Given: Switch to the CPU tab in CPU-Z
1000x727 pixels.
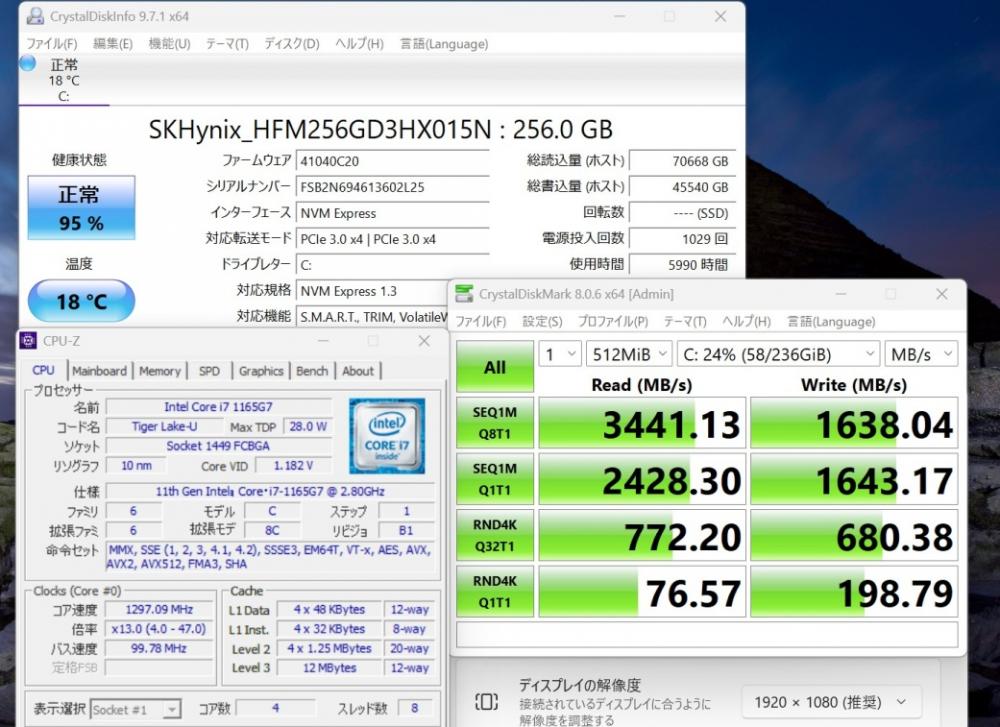Looking at the screenshot, I should [x=43, y=371].
